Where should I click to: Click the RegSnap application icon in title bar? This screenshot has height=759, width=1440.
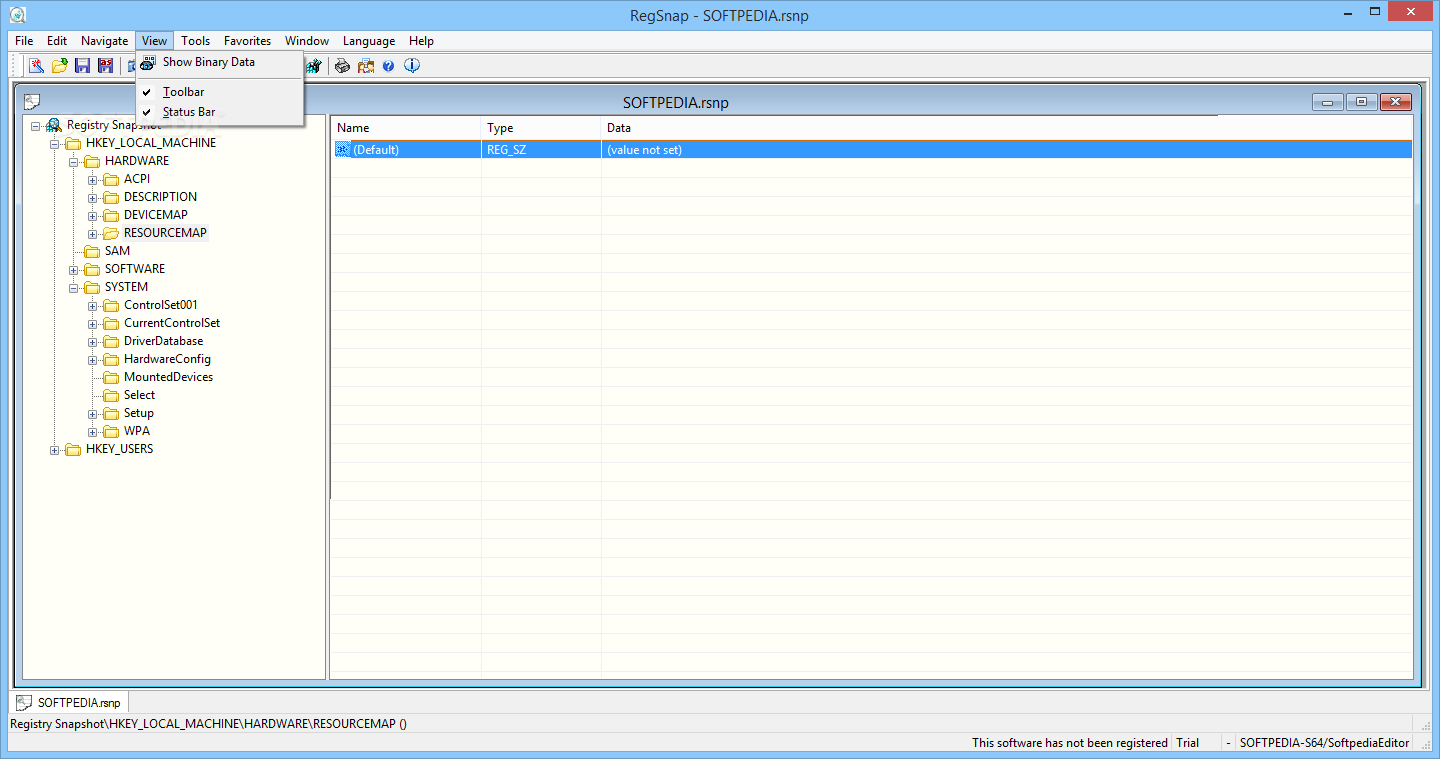click(x=16, y=14)
